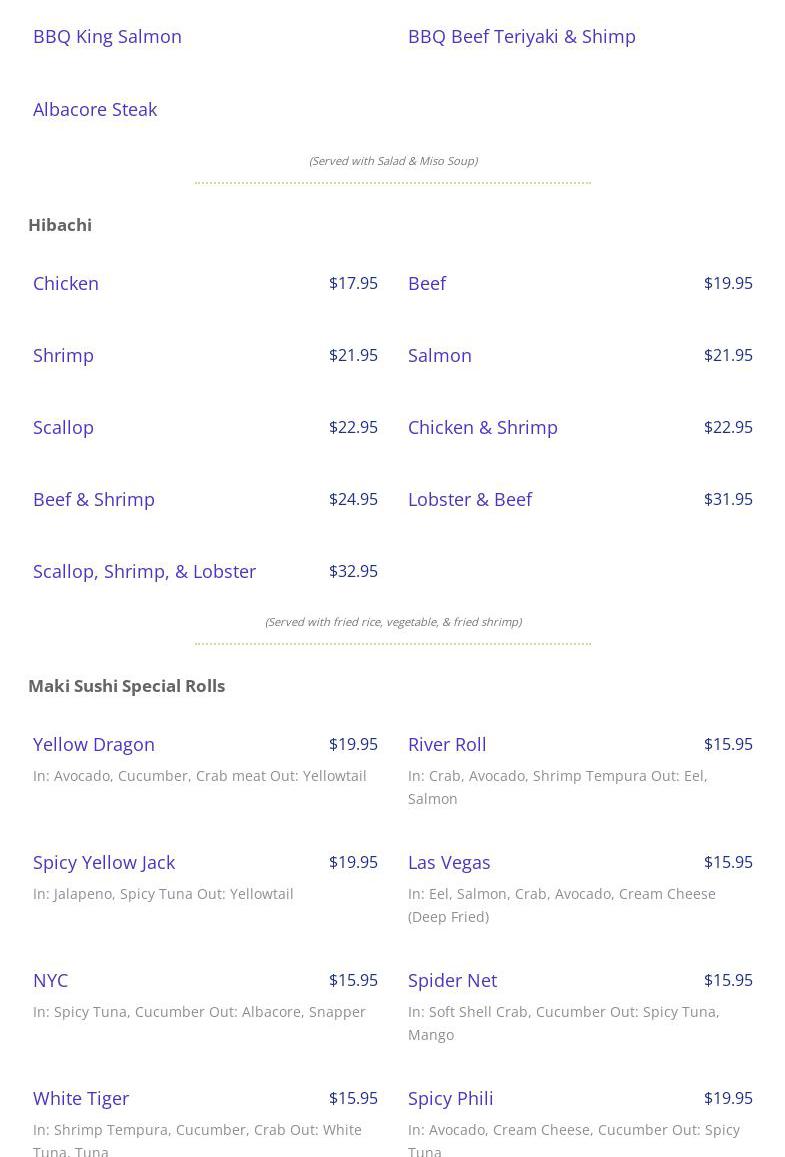Click the Lobster & Beef link
This screenshot has width=785, height=1157.
pyautogui.click(x=469, y=499)
